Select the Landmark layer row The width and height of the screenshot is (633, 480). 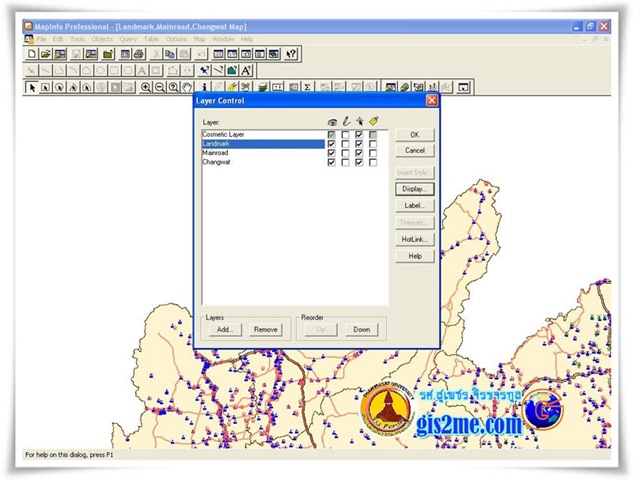click(263, 144)
